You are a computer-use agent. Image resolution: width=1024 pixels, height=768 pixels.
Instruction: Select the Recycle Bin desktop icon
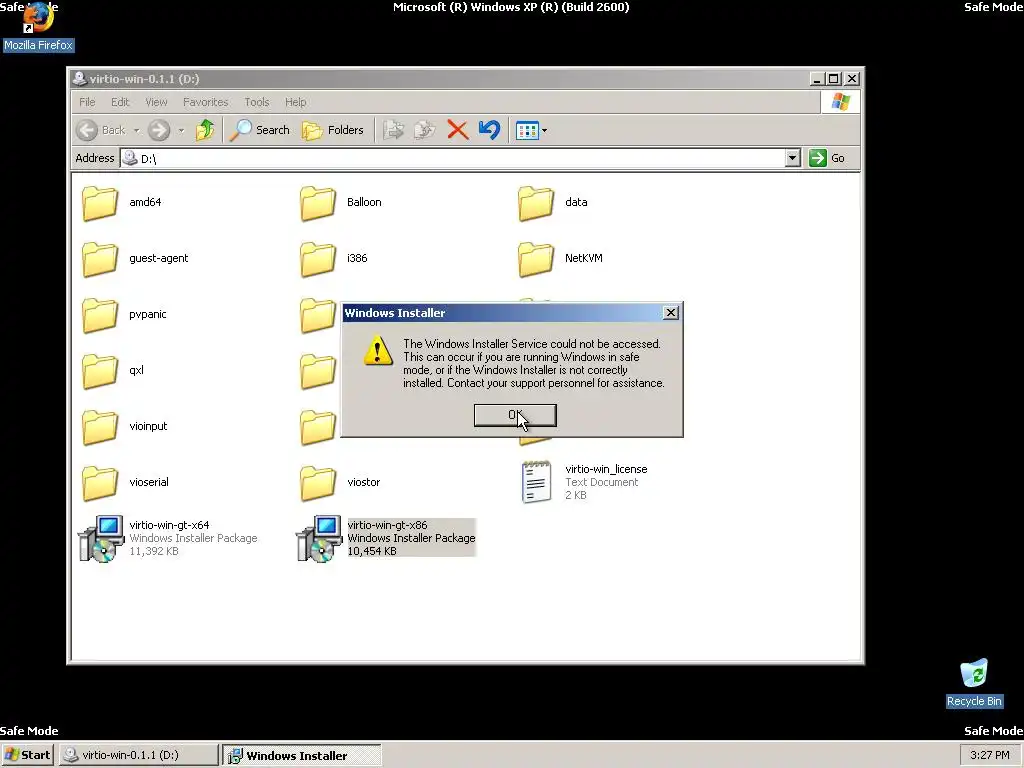click(x=974, y=683)
